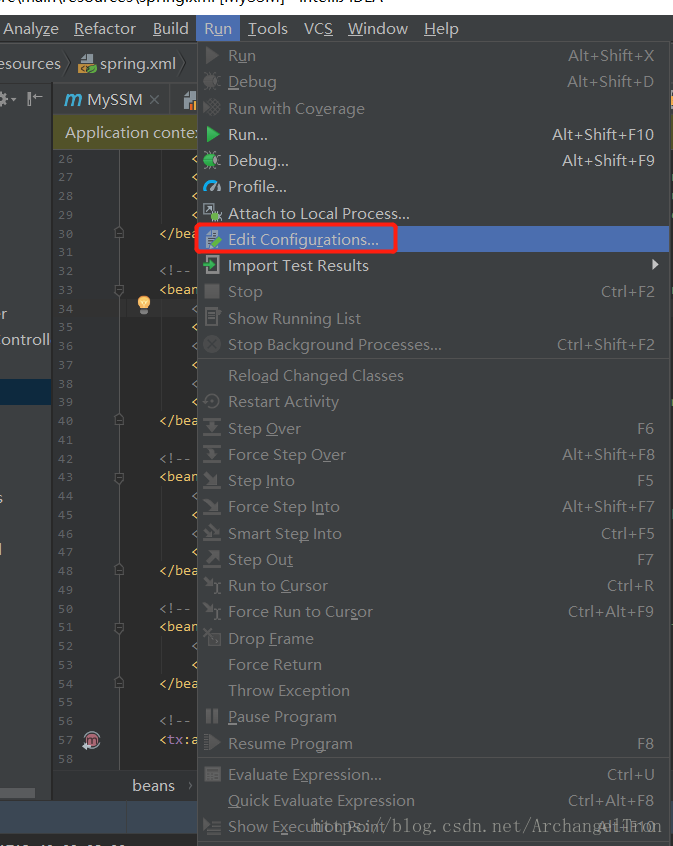
Task: Click line number 58 in gutter
Action: click(65, 759)
